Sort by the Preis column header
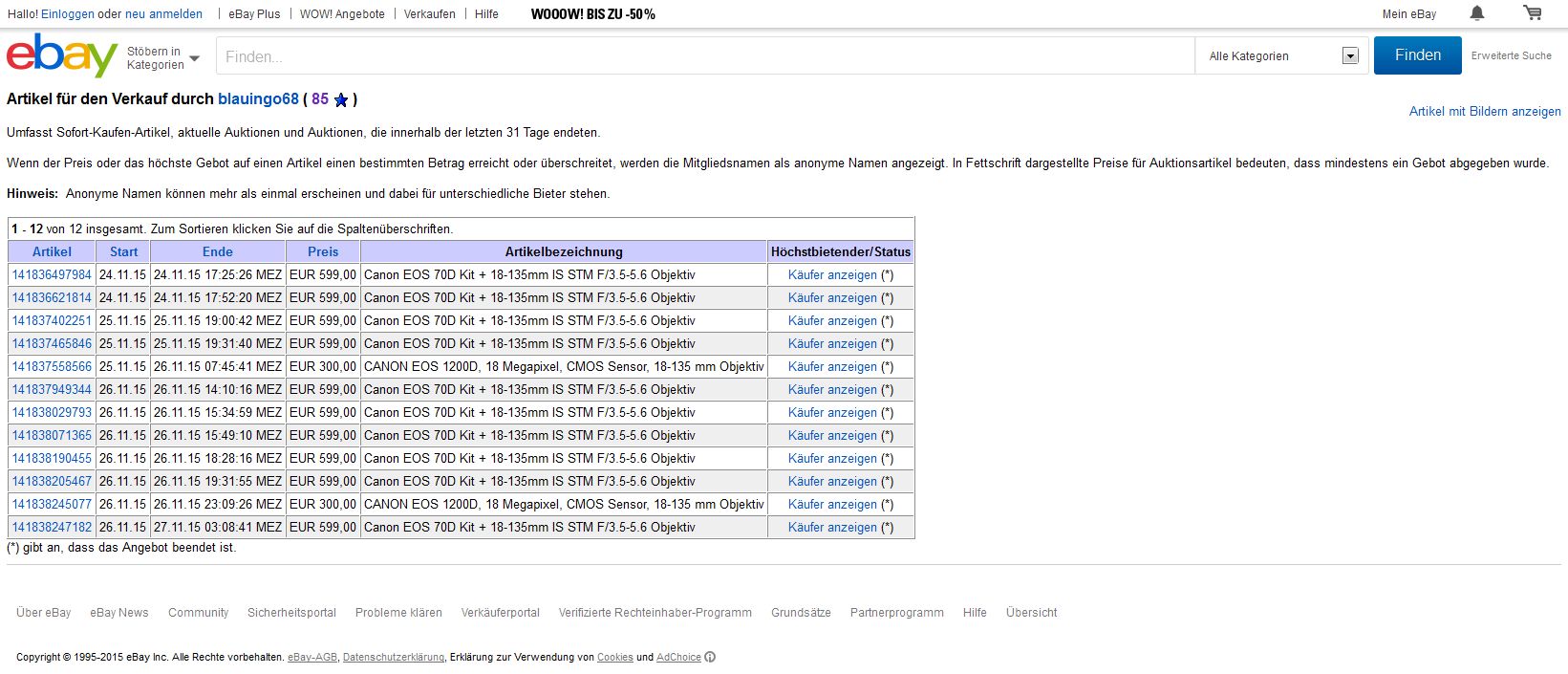1568x674 pixels. 323,251
